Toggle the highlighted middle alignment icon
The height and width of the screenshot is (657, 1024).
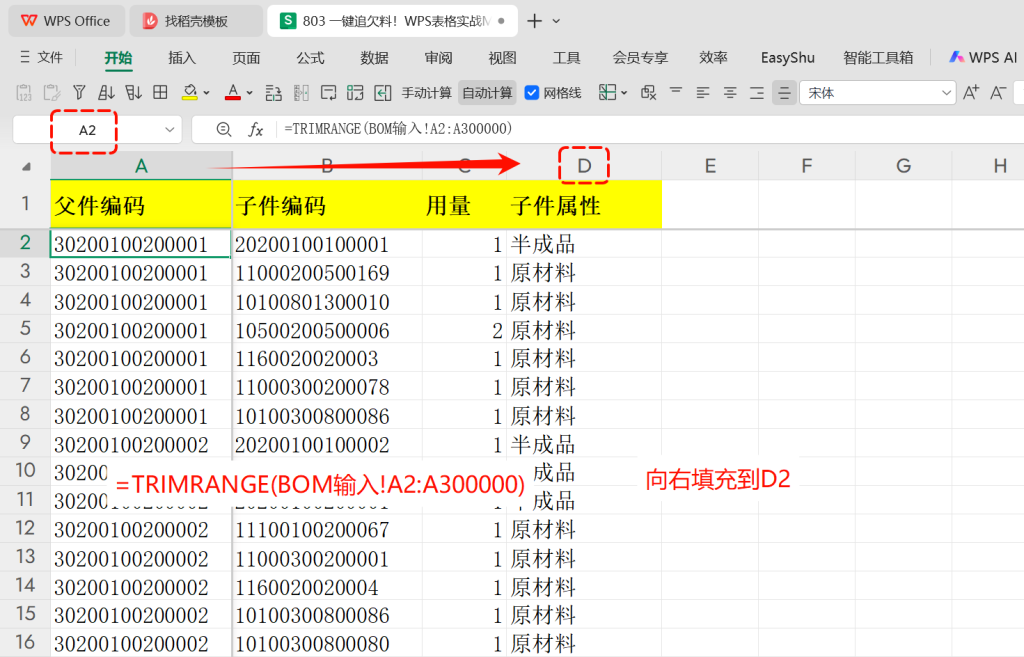click(x=784, y=93)
